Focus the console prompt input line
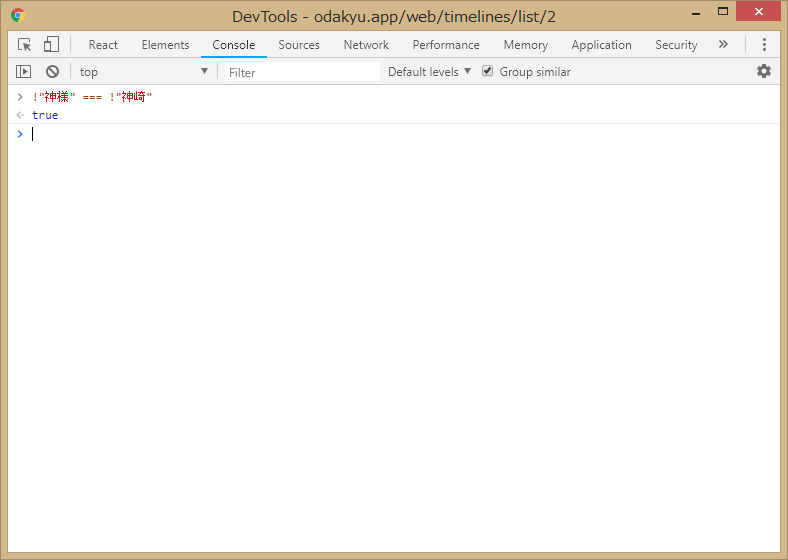The height and width of the screenshot is (560, 788). coord(400,135)
